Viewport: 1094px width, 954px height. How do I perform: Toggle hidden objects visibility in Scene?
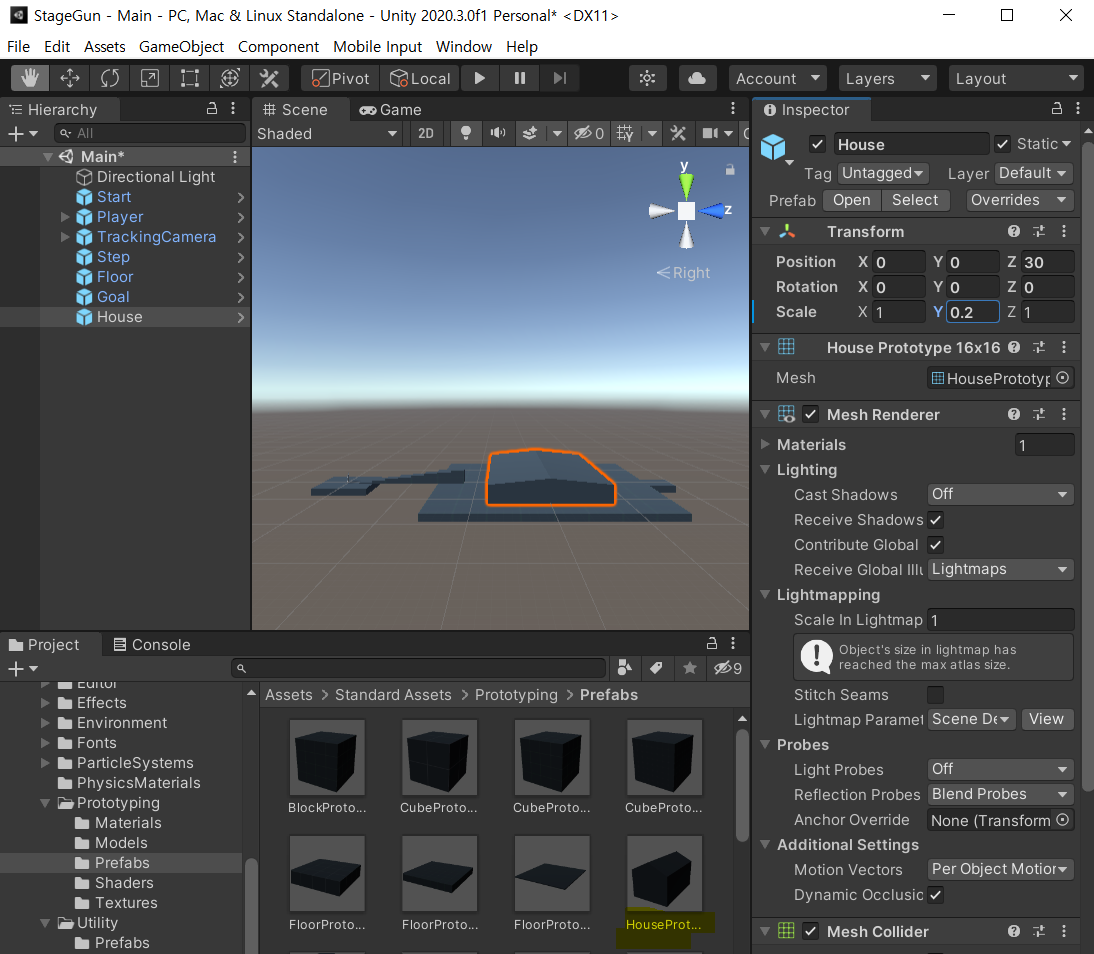click(588, 133)
